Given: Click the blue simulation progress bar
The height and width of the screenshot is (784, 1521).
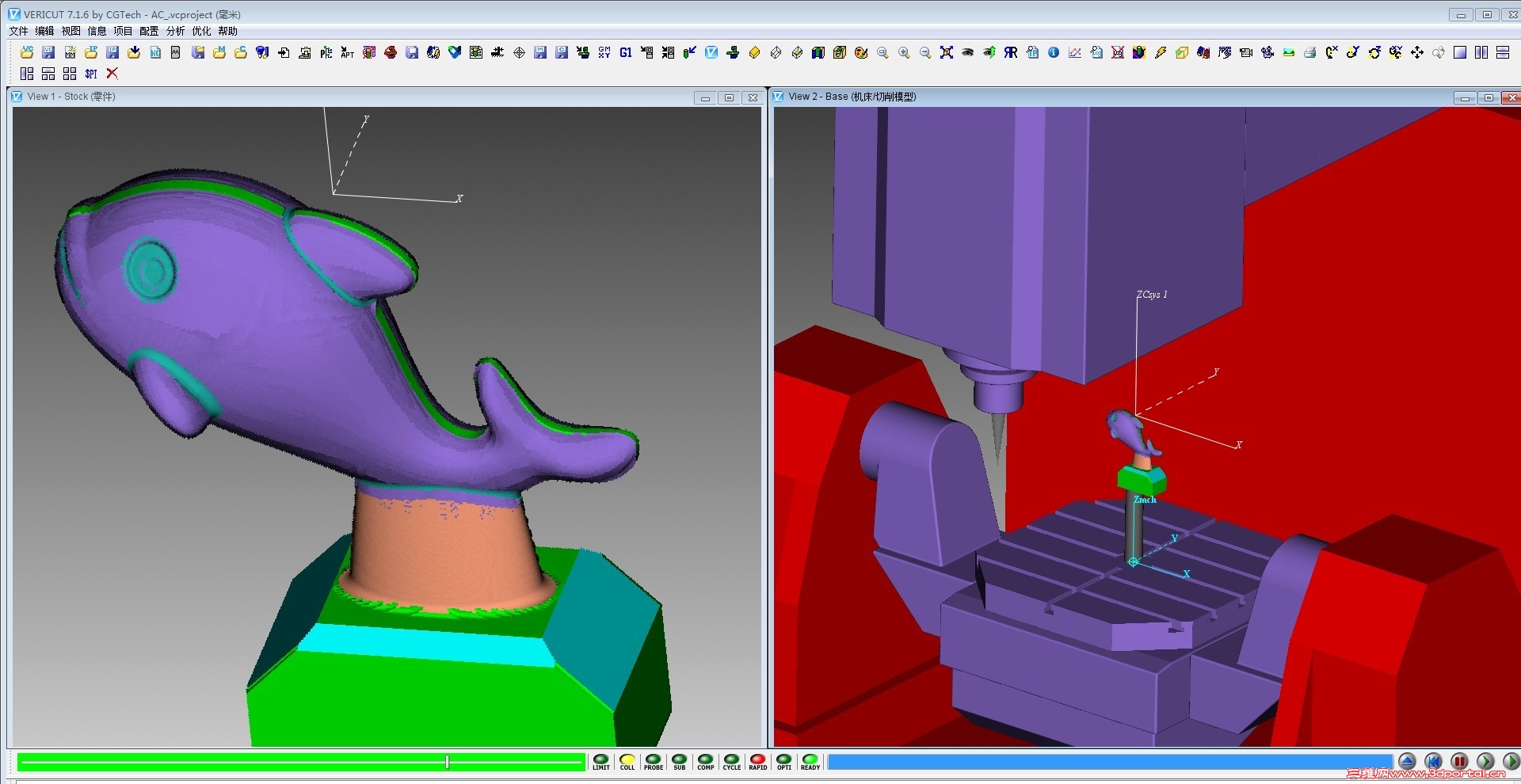Looking at the screenshot, I should tap(1110, 762).
